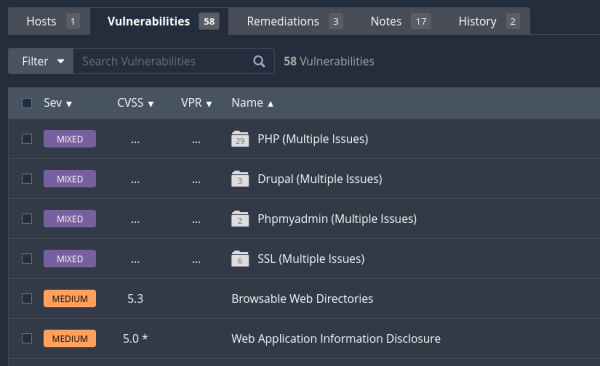Click the 58 Vulnerabilities count text
This screenshot has width=600, height=366.
329,61
